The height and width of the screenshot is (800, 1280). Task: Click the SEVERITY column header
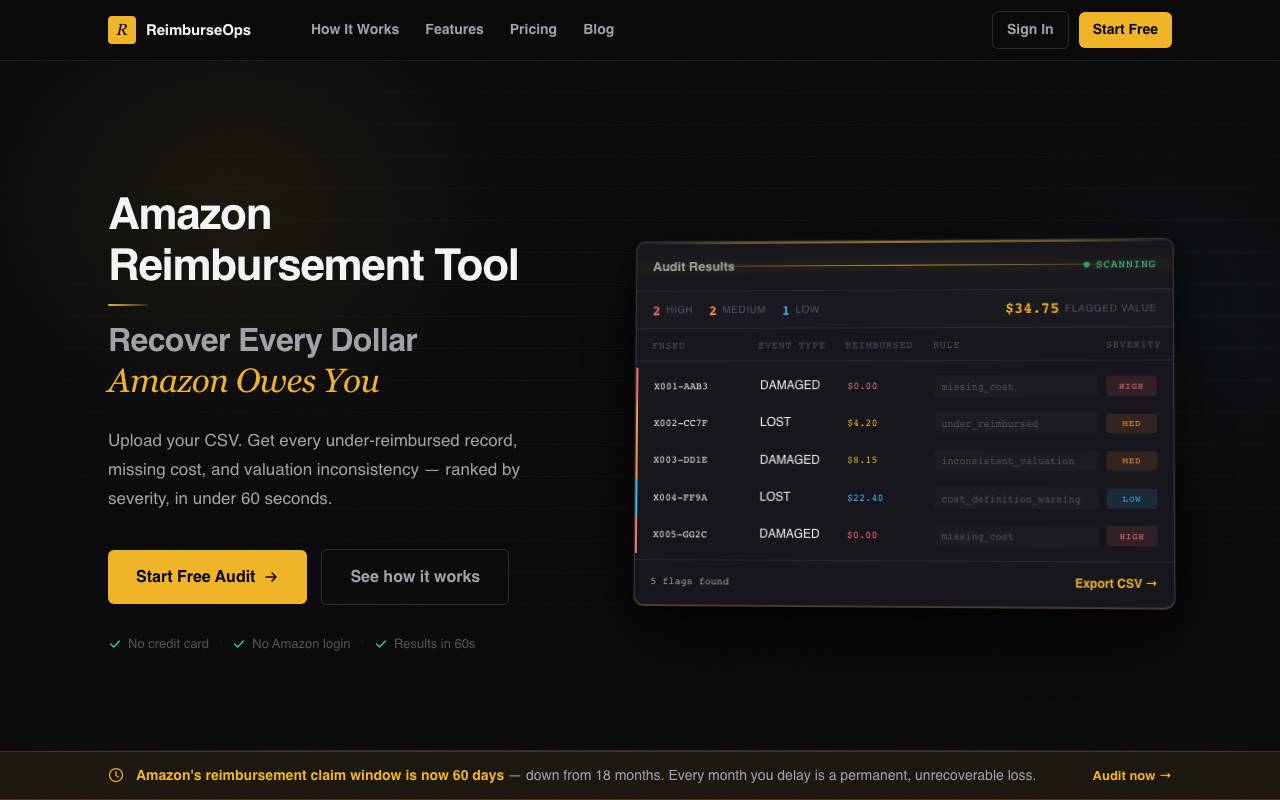[1133, 345]
